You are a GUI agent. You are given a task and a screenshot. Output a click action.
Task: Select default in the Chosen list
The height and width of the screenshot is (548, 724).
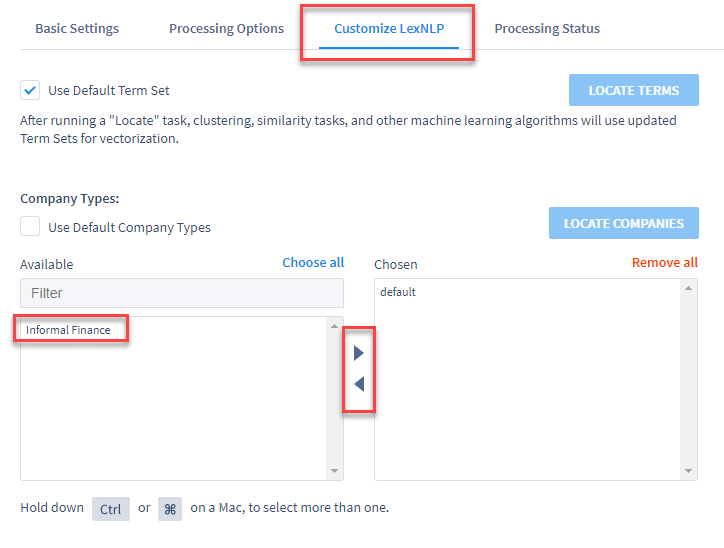(x=398, y=292)
